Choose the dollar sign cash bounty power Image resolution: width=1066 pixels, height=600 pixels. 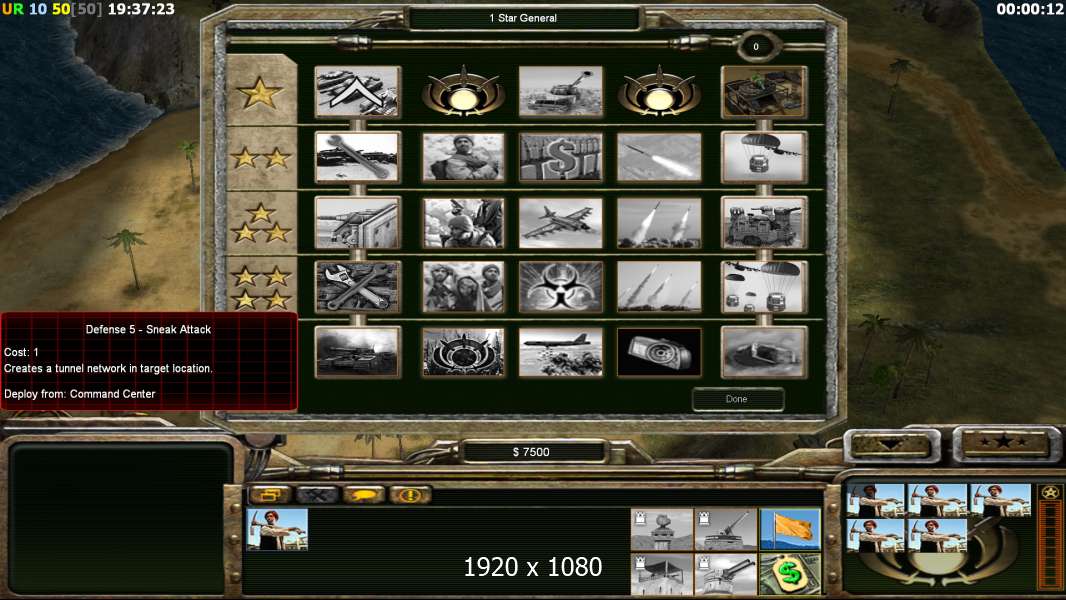(560, 158)
